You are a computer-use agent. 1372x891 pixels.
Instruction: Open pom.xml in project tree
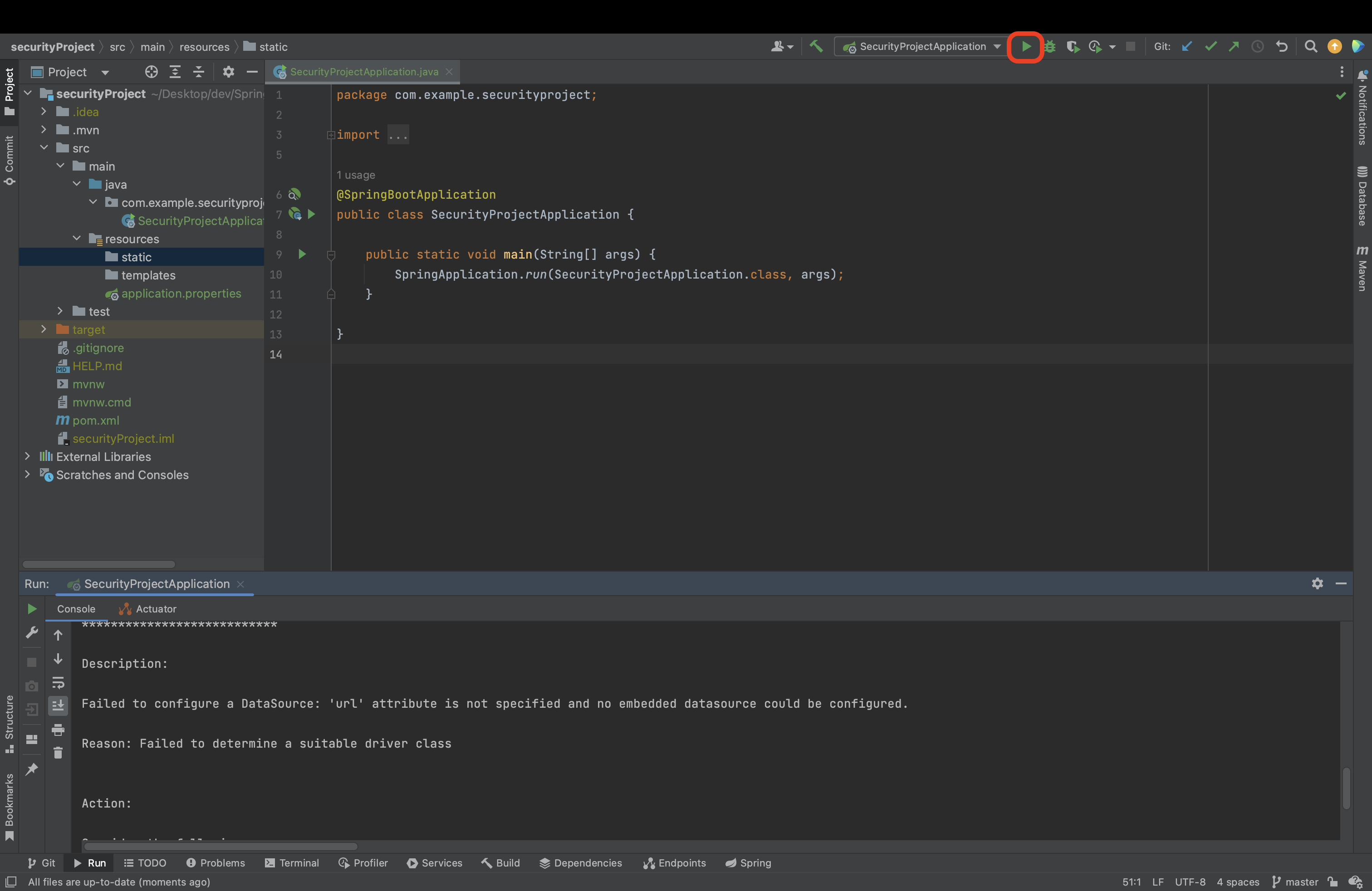pos(96,420)
